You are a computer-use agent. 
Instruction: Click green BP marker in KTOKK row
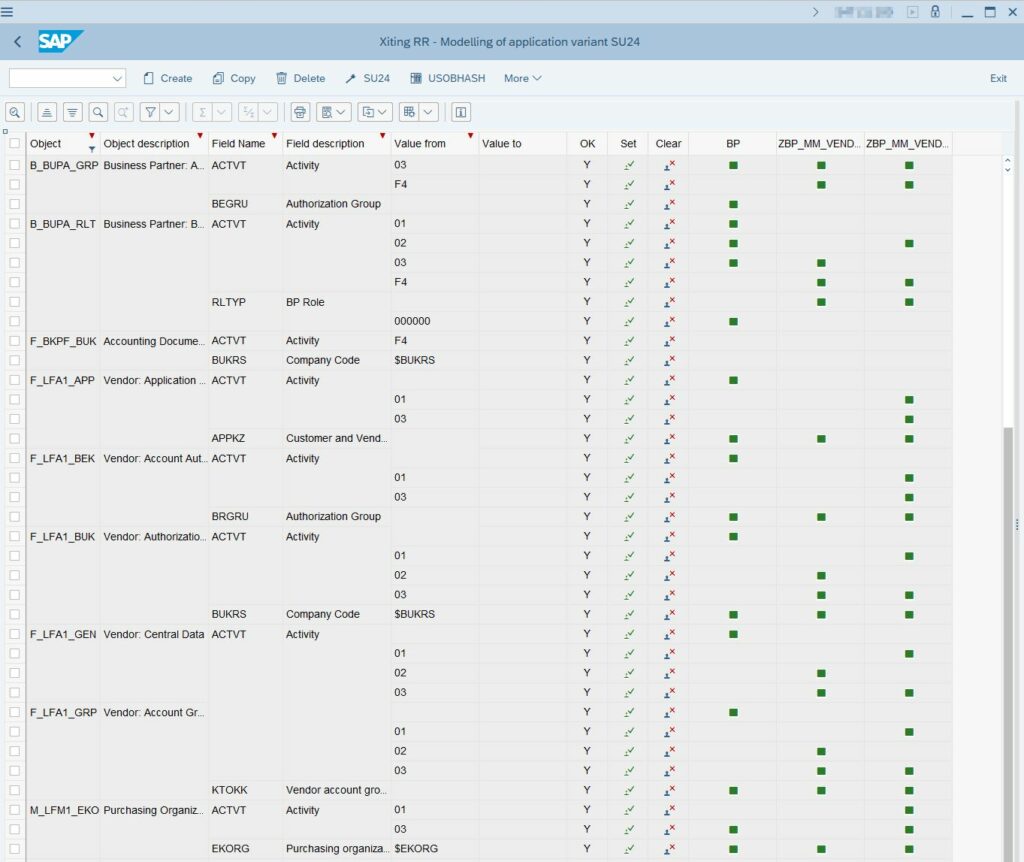(733, 790)
